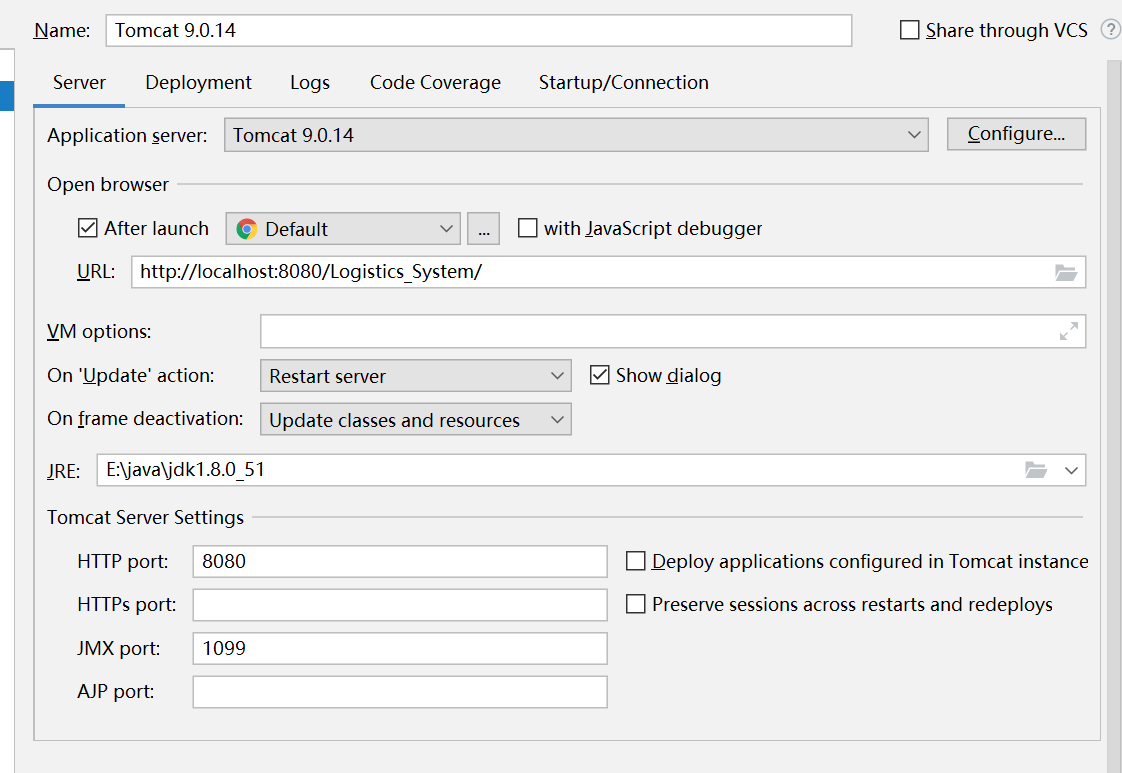Browse for JRE with folder icon
The image size is (1122, 773).
(x=1035, y=470)
